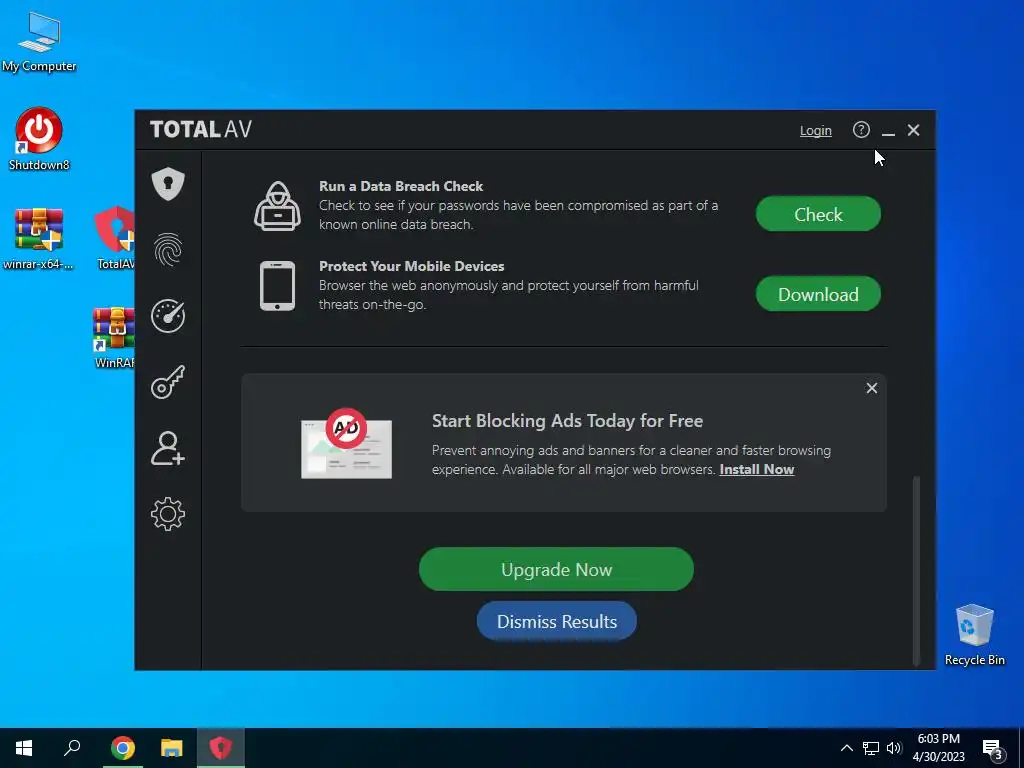Select Shutdown8 desktop shortcut
This screenshot has width=1024, height=768.
coord(39,139)
